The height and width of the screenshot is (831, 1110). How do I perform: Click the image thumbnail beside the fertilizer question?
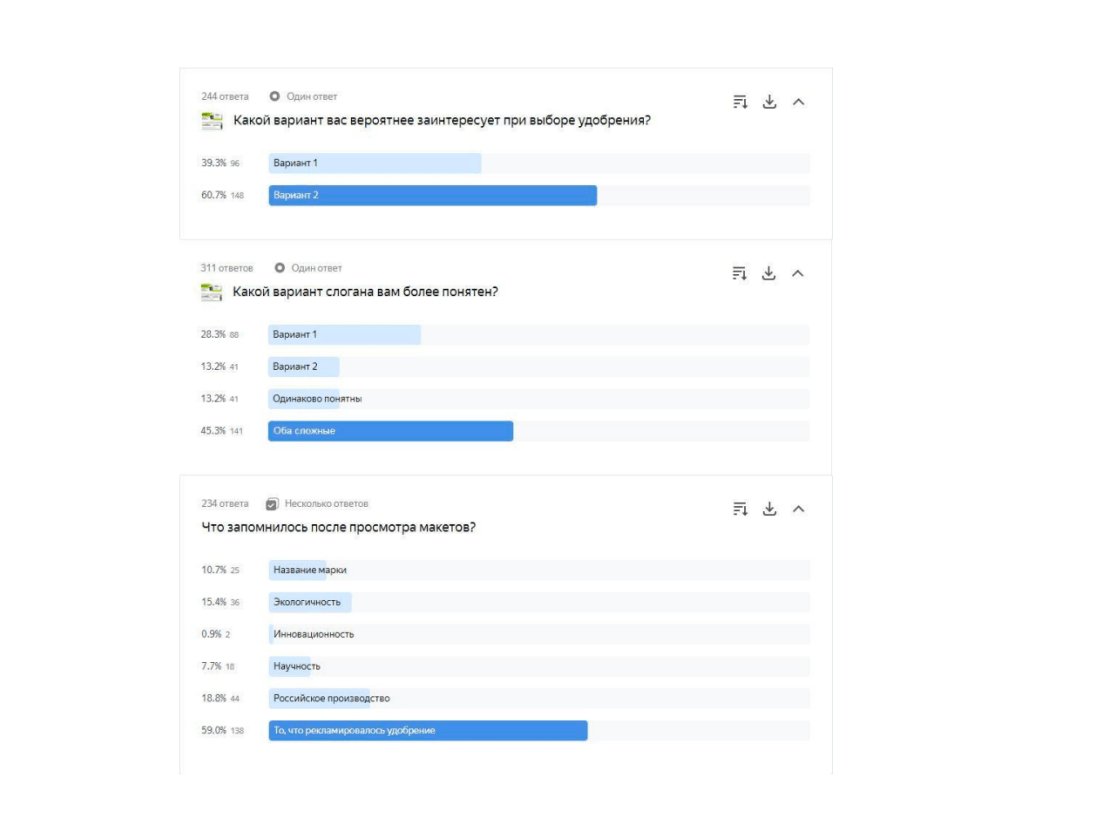pos(212,121)
